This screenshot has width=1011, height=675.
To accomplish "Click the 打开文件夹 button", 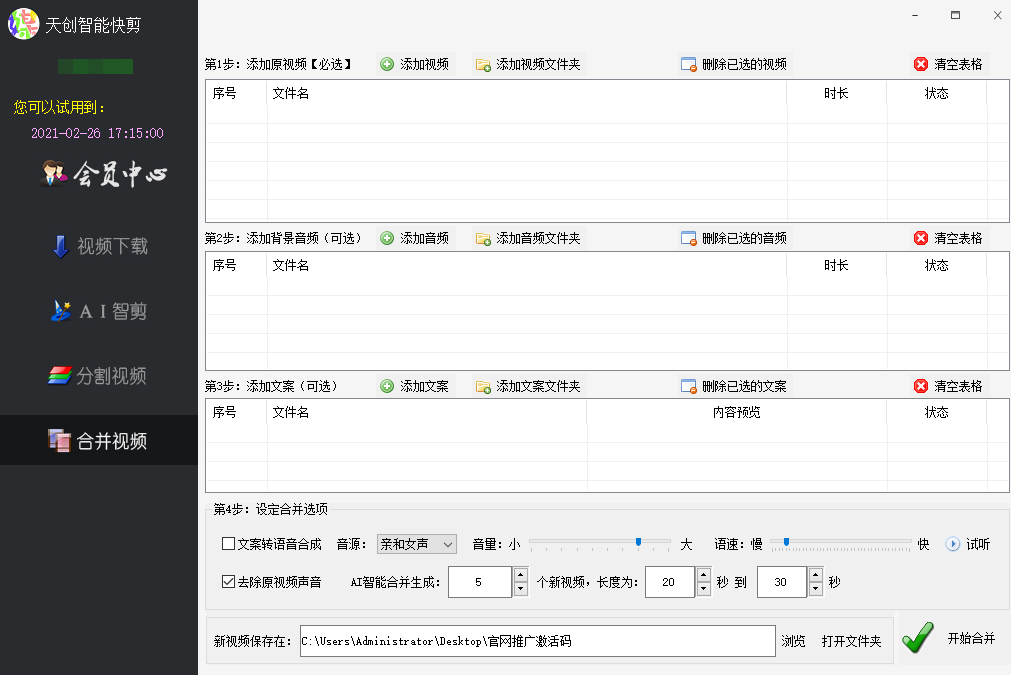I will tap(851, 641).
